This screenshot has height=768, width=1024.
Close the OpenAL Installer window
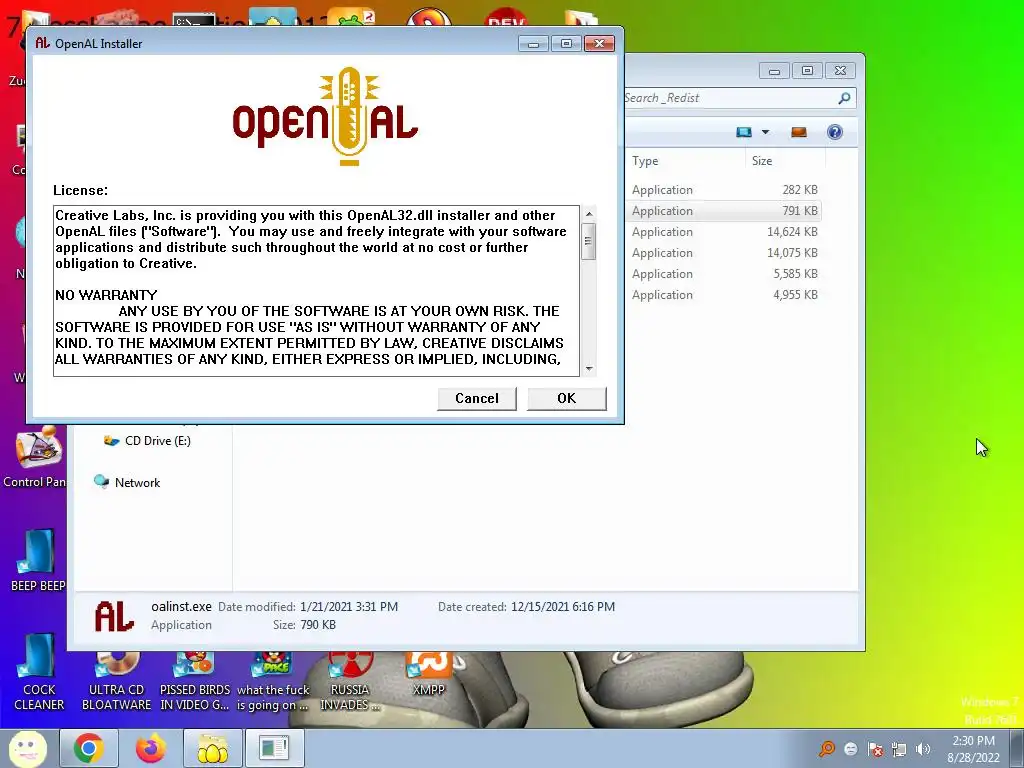point(599,44)
